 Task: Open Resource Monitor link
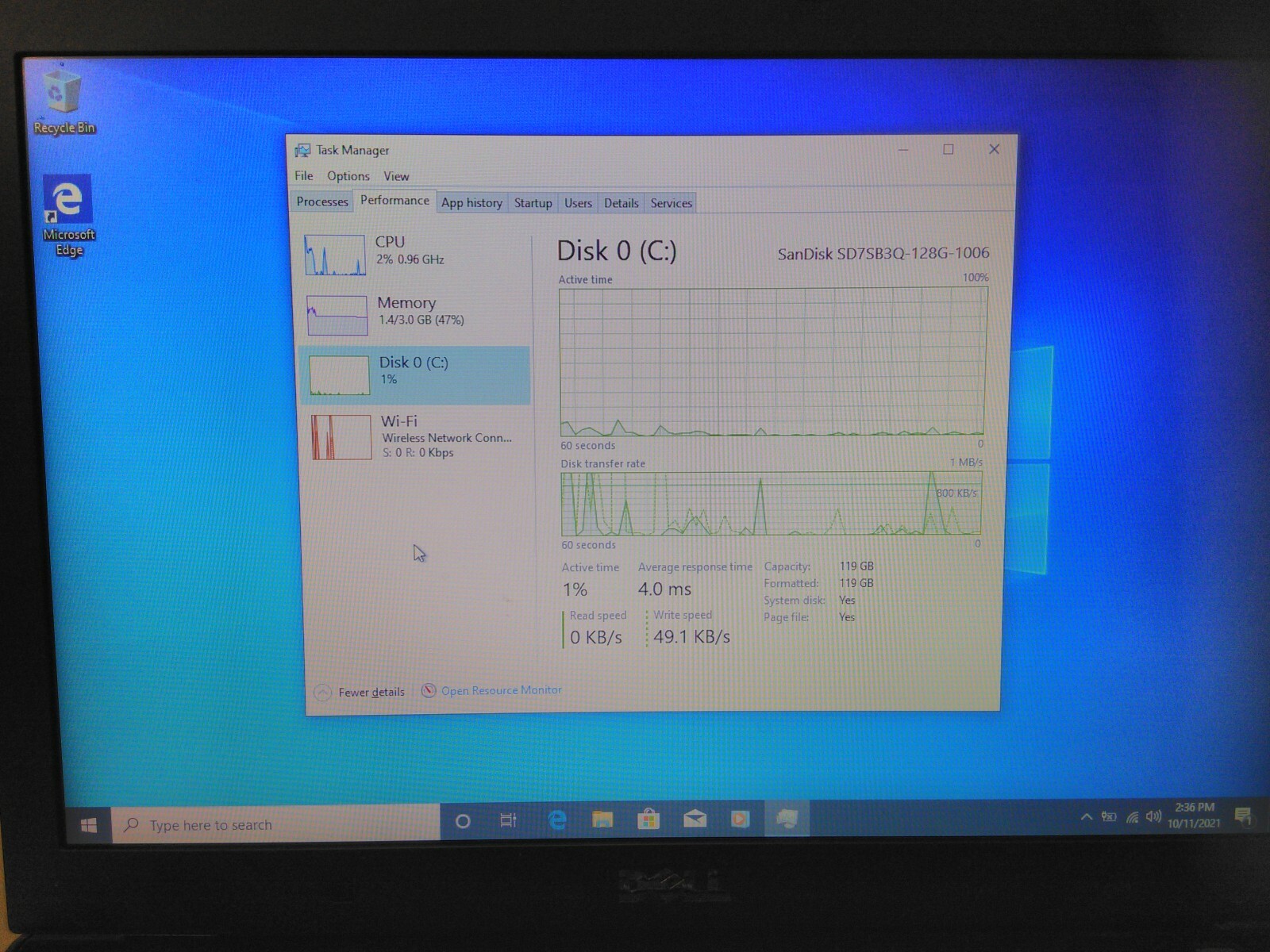point(501,690)
